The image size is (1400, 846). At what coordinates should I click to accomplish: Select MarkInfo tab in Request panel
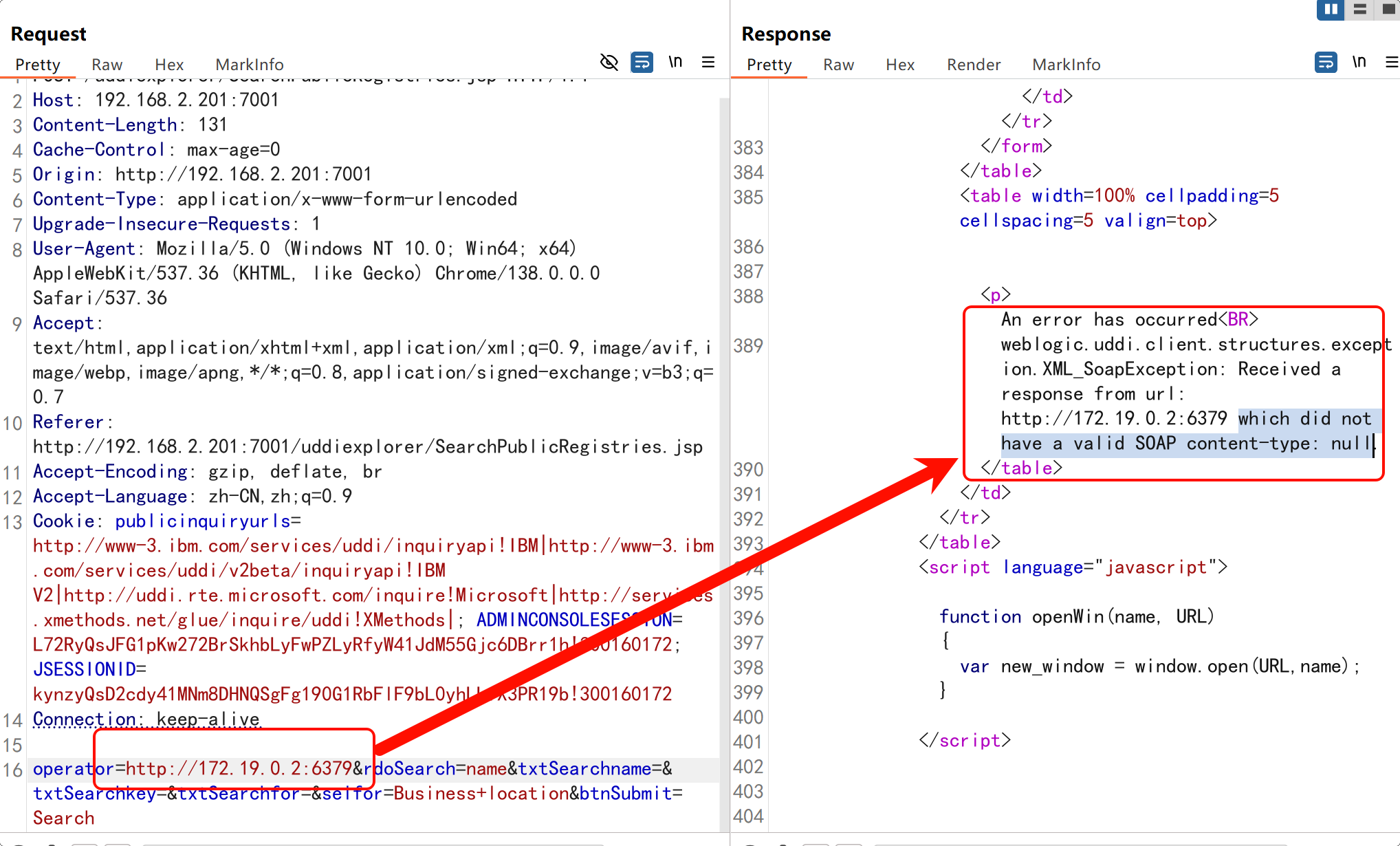[x=249, y=65]
